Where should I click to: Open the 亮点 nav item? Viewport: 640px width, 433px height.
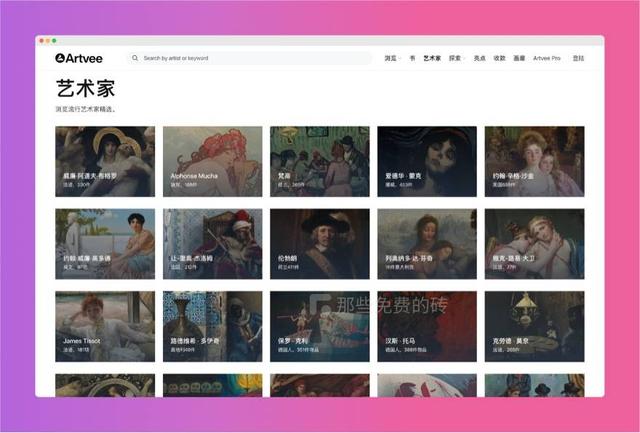coord(479,58)
